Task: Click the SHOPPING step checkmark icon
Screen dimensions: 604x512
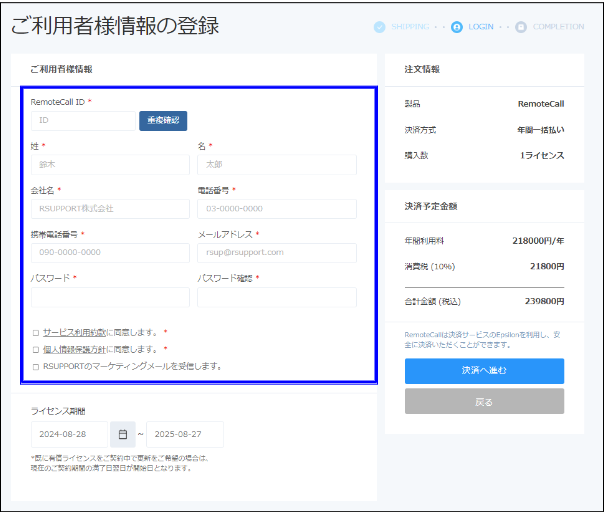Action: [380, 27]
